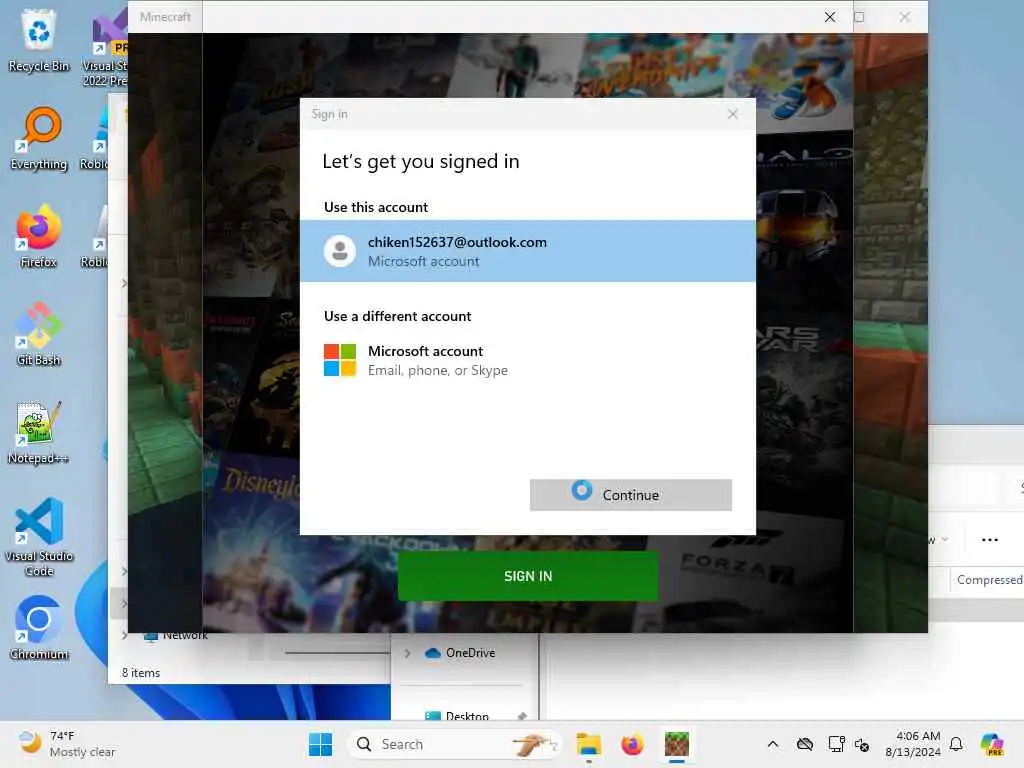Maximize the Minecraft window
Viewport: 1024px width, 768px height.
point(859,17)
